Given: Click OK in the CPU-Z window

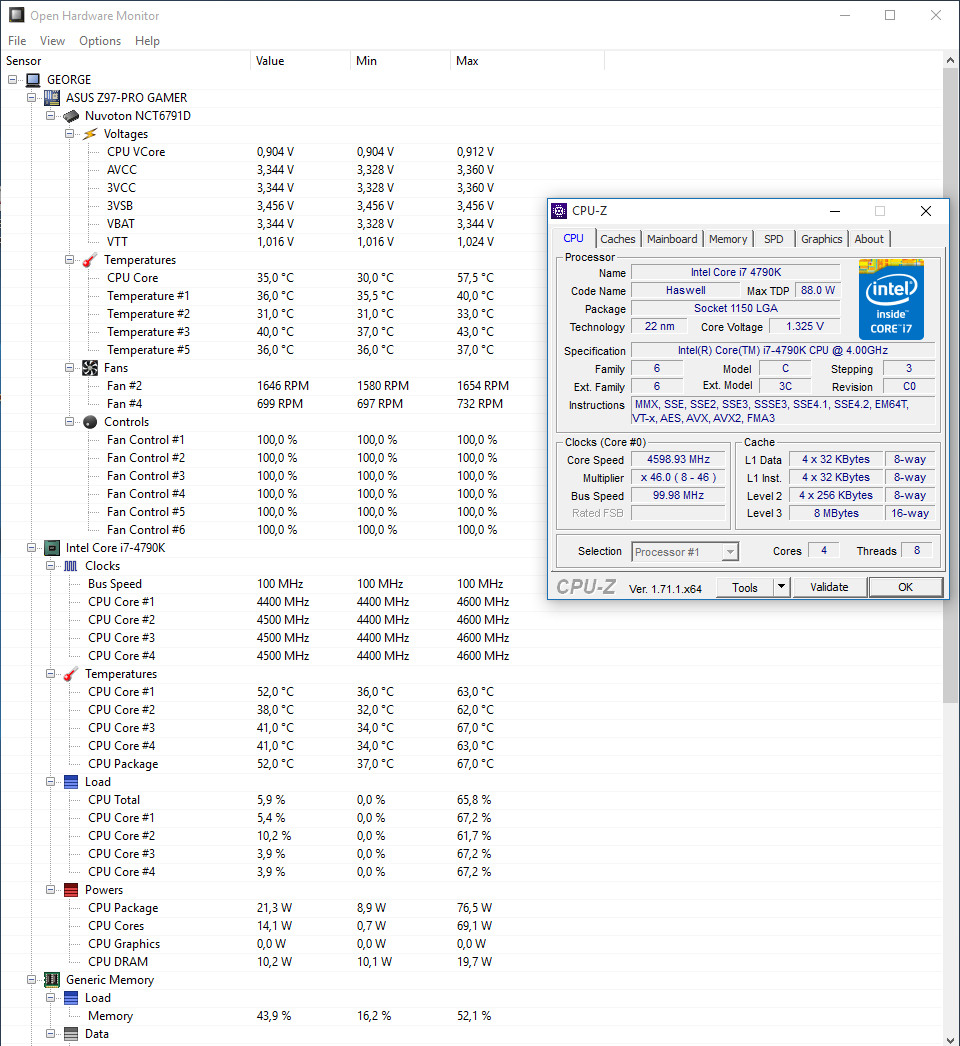Looking at the screenshot, I should click(x=905, y=587).
